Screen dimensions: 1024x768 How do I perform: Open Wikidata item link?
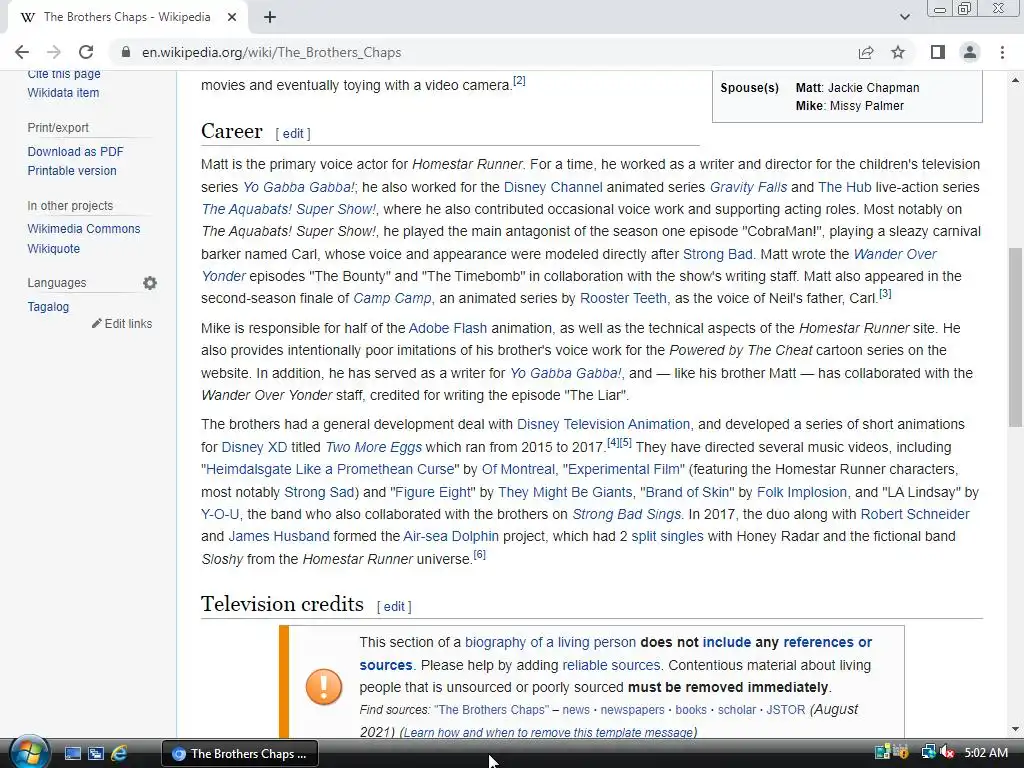point(63,93)
